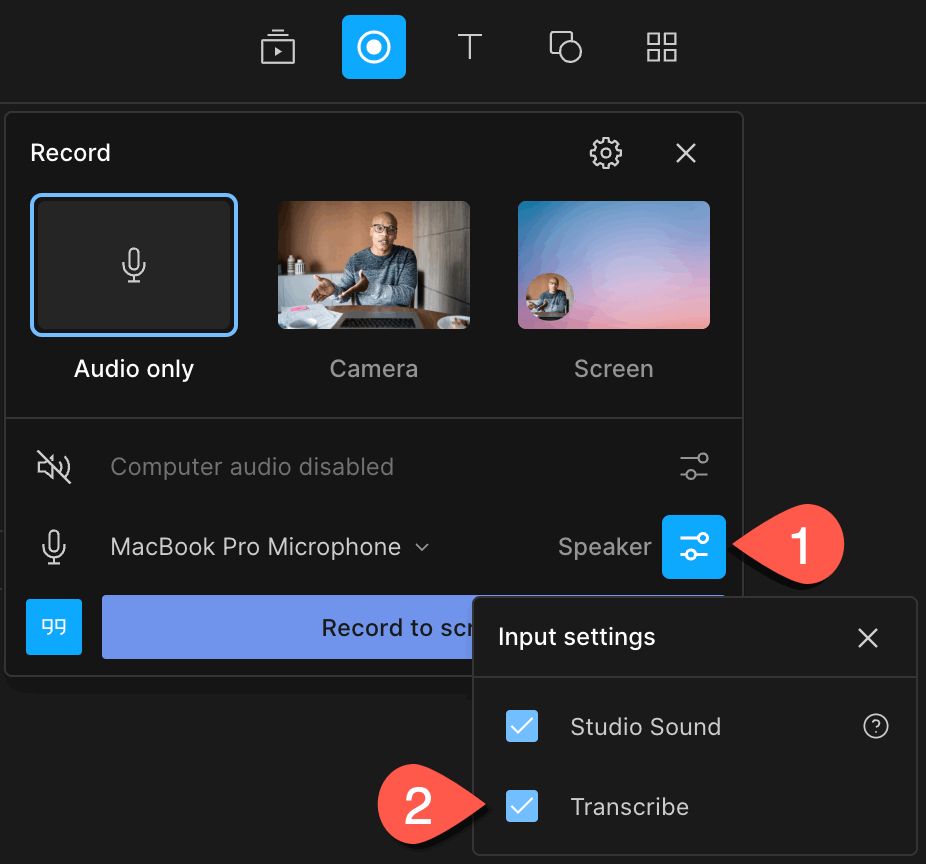Click the Screen label text
The width and height of the screenshot is (926, 864).
point(614,369)
